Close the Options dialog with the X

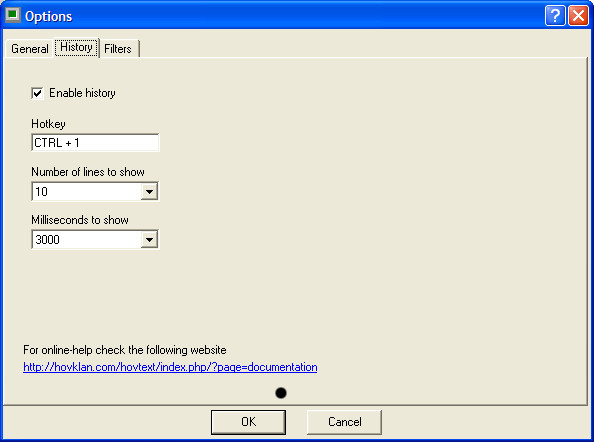[578, 16]
